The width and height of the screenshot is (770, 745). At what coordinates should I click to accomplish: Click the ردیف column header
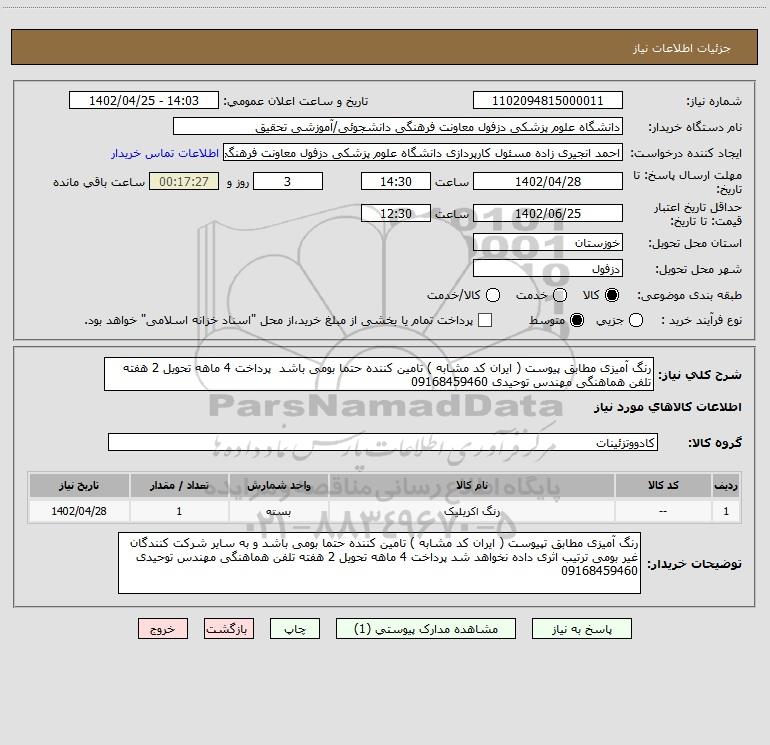[726, 485]
